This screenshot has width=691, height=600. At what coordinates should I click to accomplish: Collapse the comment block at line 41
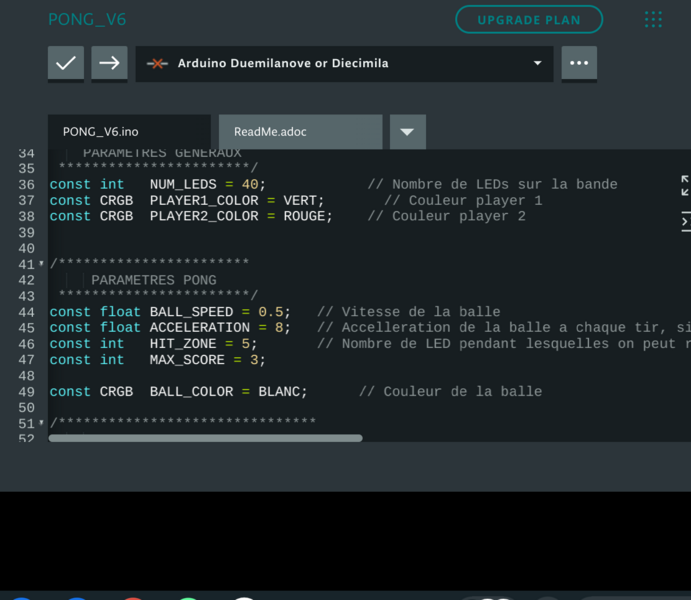[x=41, y=264]
